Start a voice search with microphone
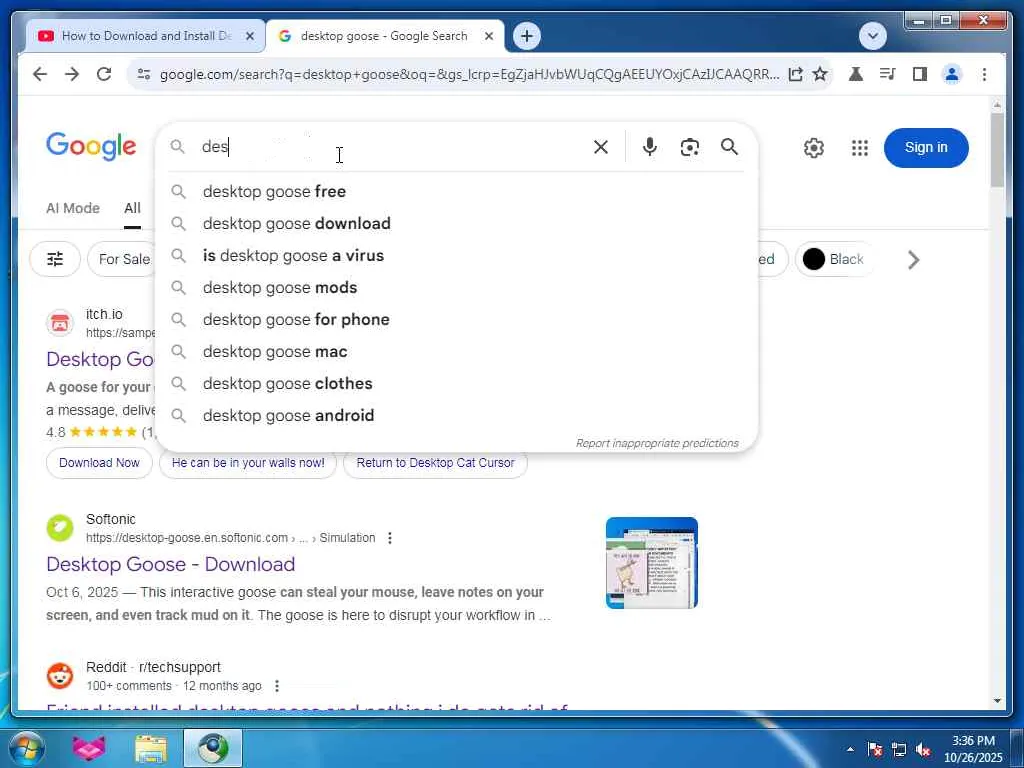 tap(649, 147)
